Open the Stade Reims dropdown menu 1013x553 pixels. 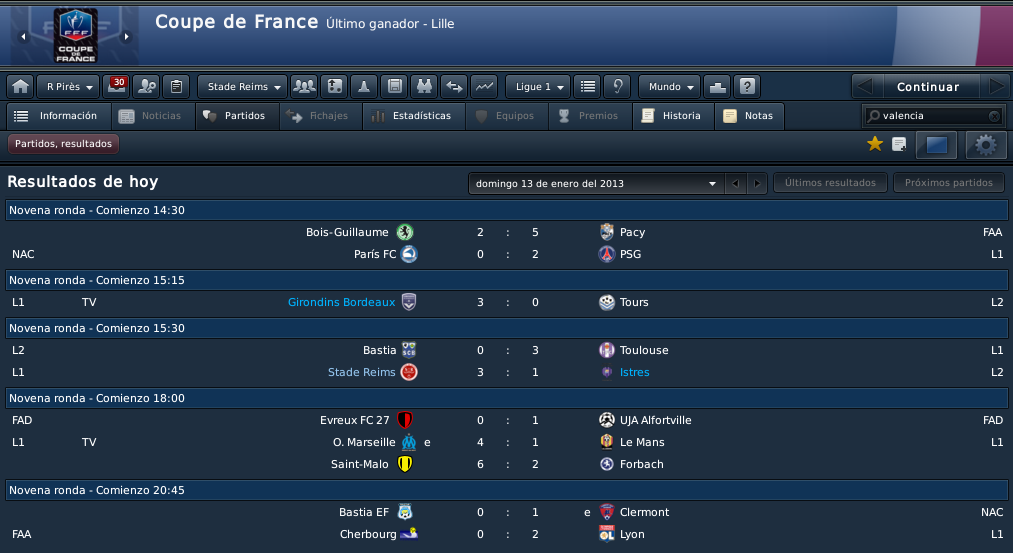click(x=243, y=86)
